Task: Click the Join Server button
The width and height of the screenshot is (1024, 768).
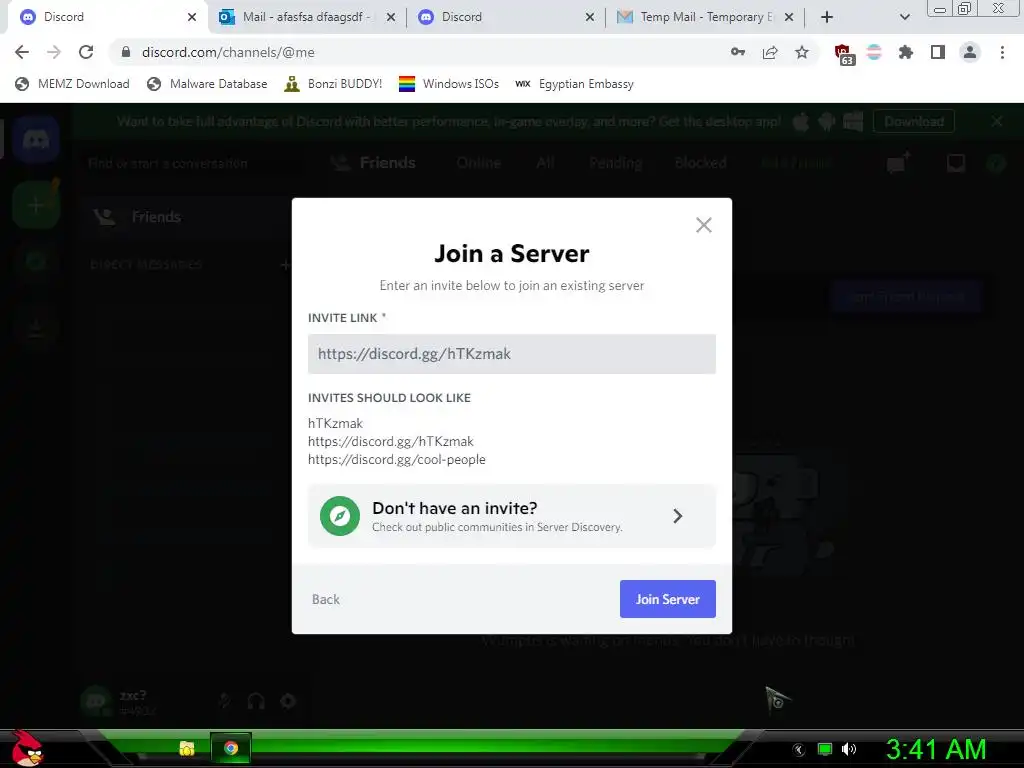Action: click(667, 599)
